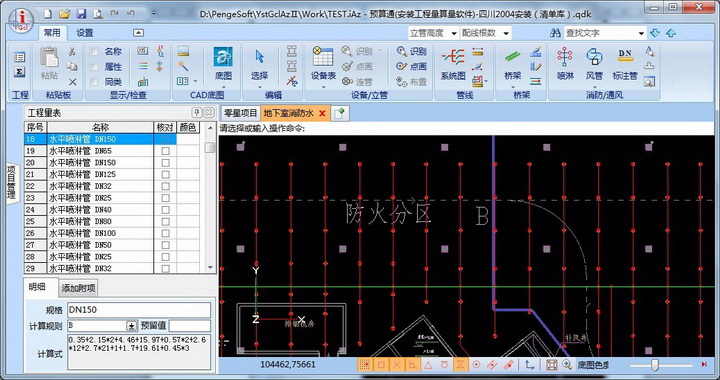
Task: Click the 桥架 cable tray button
Action: 512,64
